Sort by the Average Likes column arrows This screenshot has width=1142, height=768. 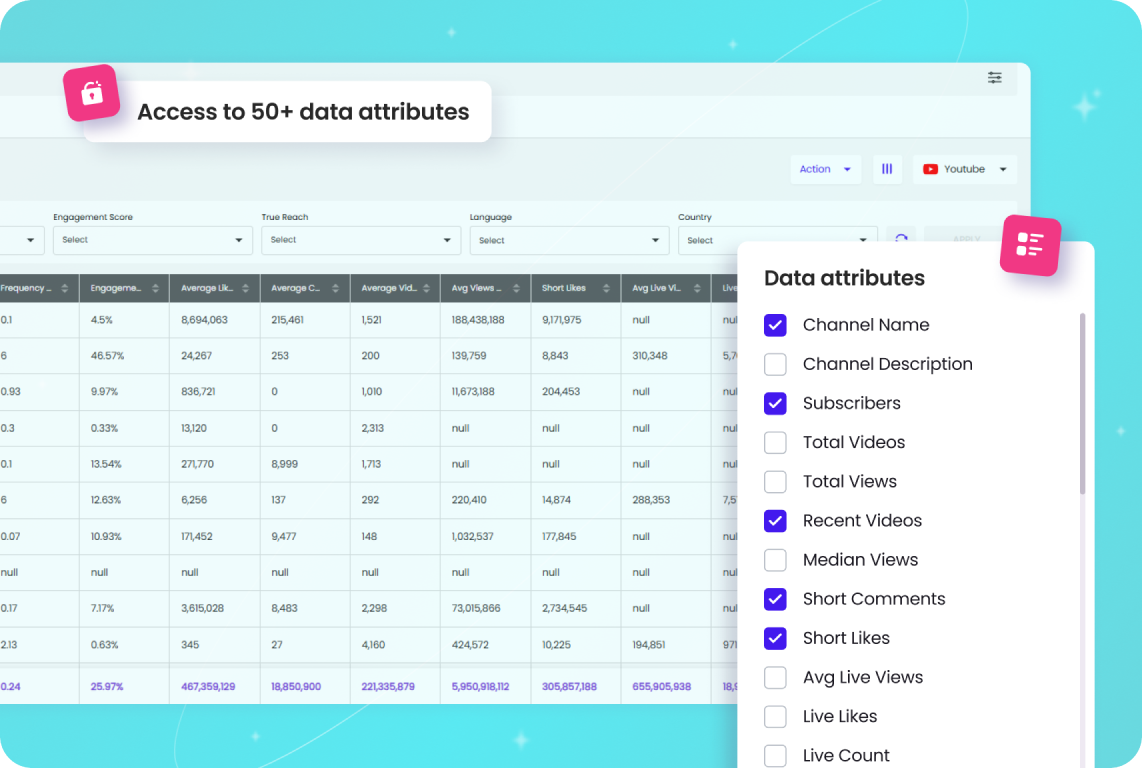(x=245, y=289)
